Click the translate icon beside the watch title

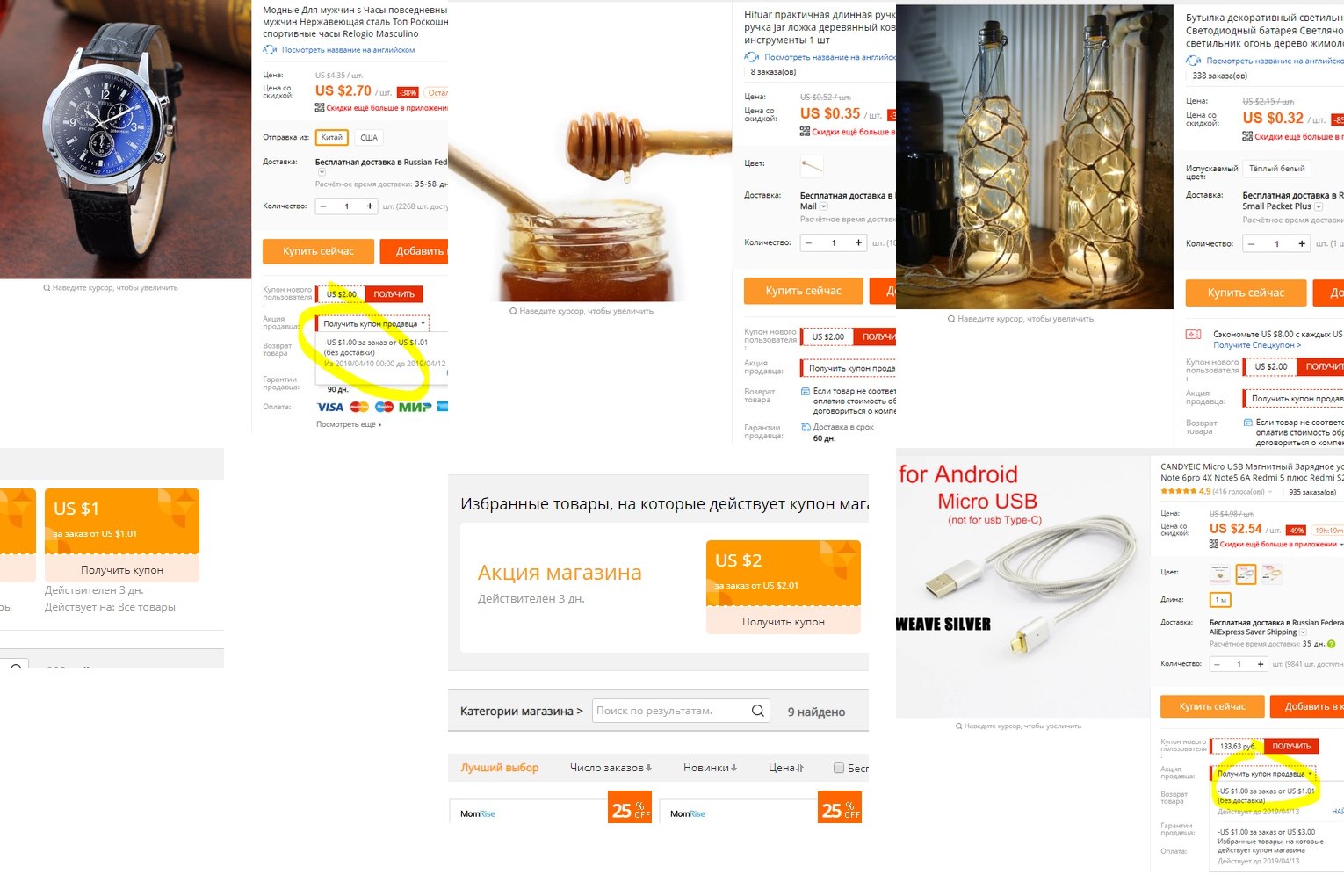[270, 50]
